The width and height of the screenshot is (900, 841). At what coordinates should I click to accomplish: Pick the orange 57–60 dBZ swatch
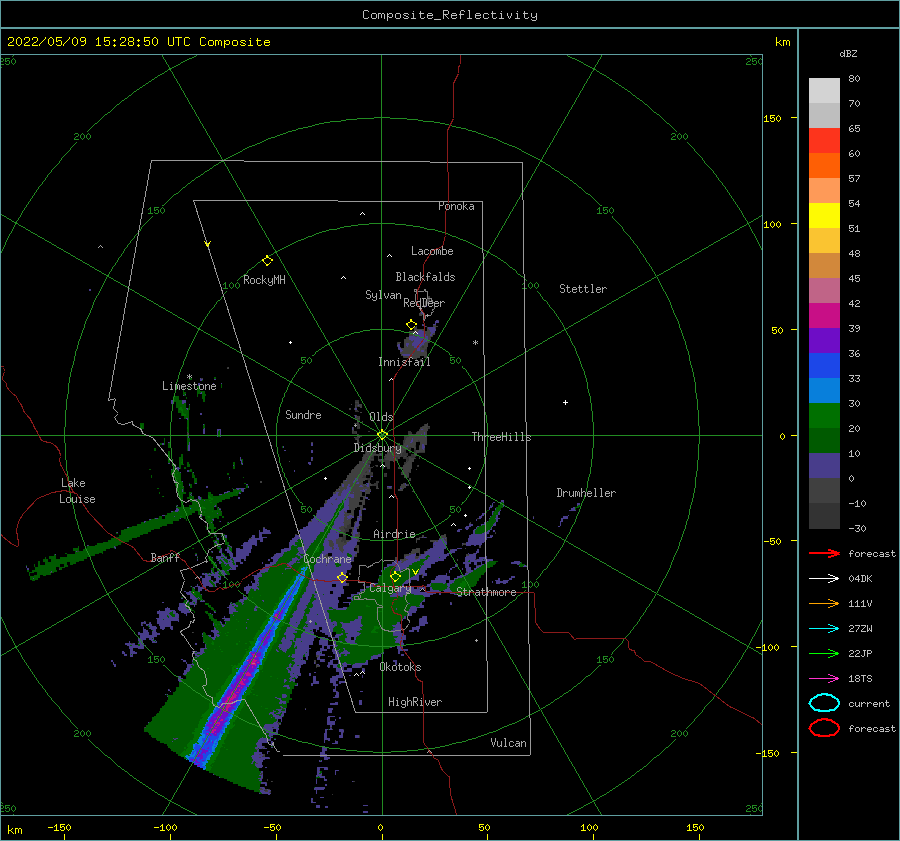pyautogui.click(x=824, y=166)
